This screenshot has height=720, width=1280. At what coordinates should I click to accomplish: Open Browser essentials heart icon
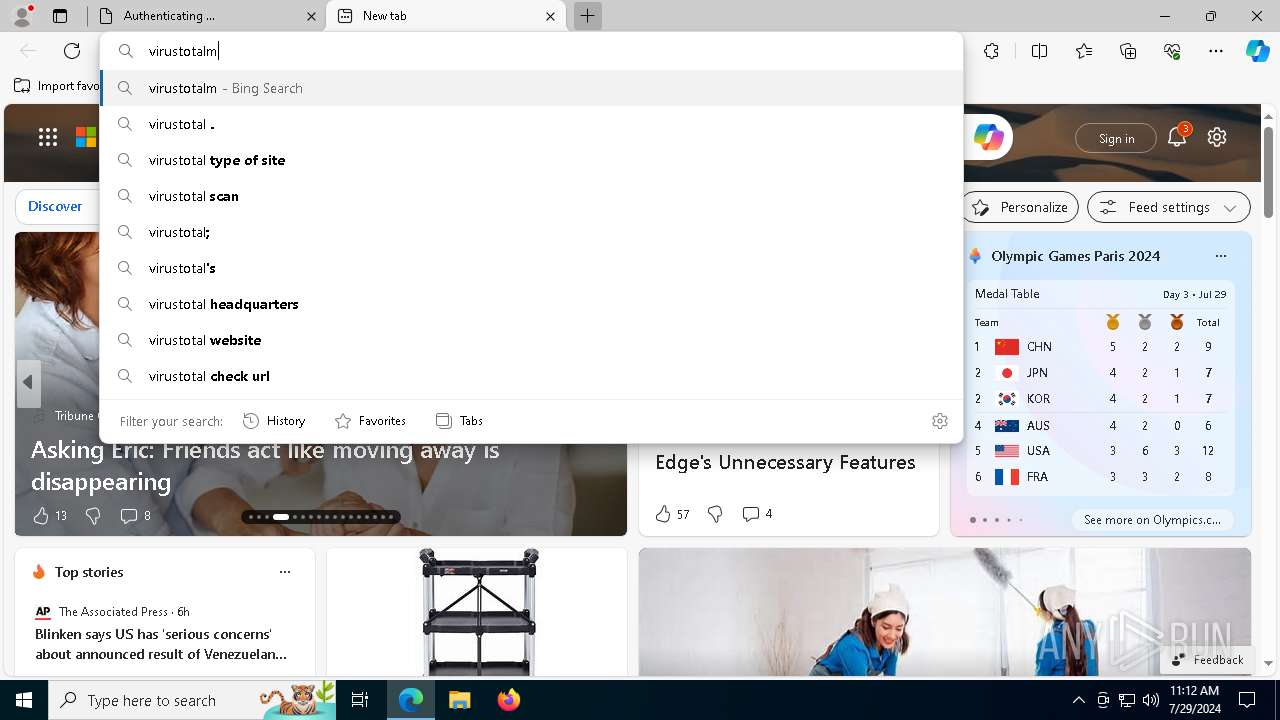[x=1172, y=51]
